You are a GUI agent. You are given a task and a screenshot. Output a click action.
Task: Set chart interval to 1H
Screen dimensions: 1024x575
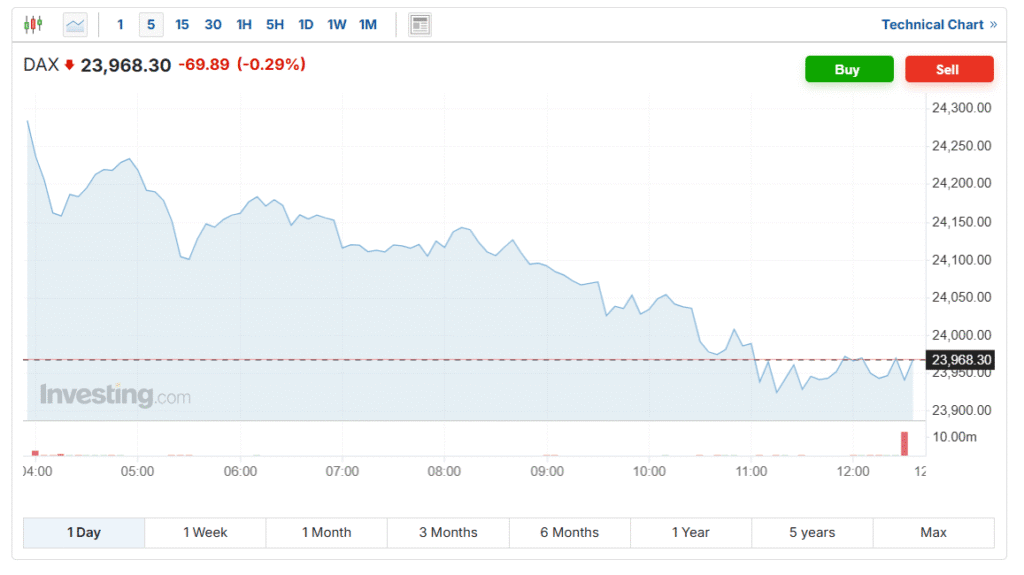(244, 24)
